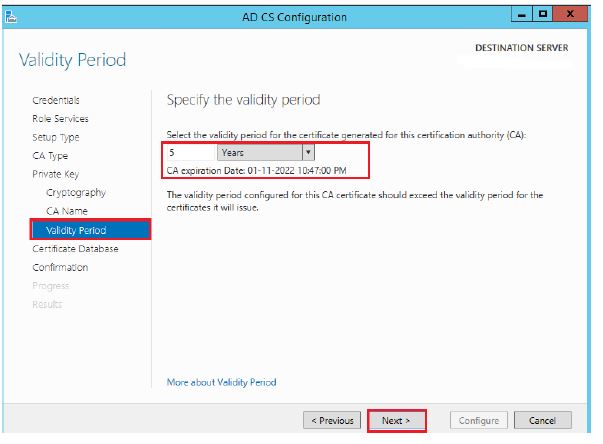Navigate to the CA Type step

(x=50, y=156)
